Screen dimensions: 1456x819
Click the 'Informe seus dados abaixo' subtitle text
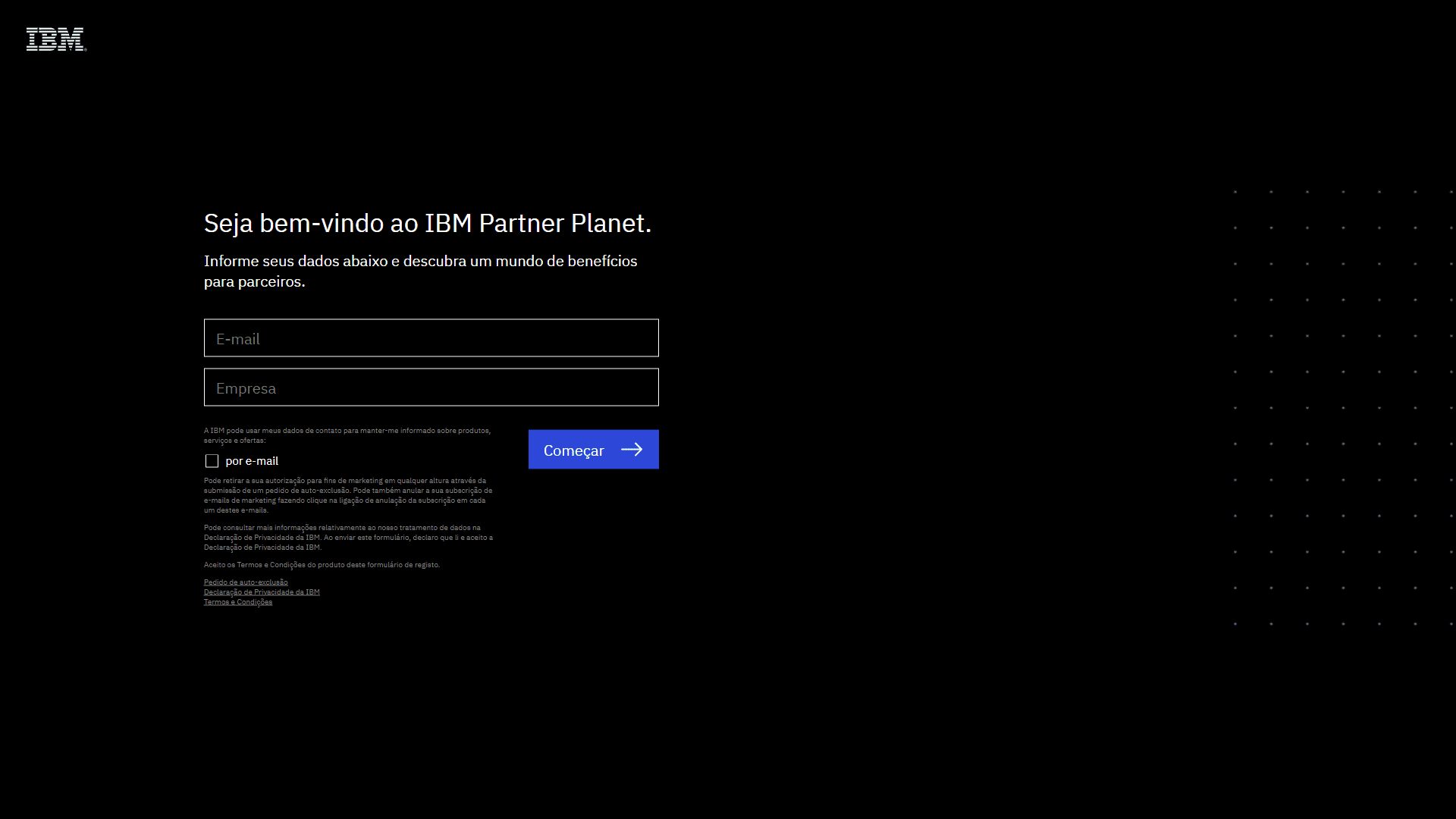click(x=420, y=271)
